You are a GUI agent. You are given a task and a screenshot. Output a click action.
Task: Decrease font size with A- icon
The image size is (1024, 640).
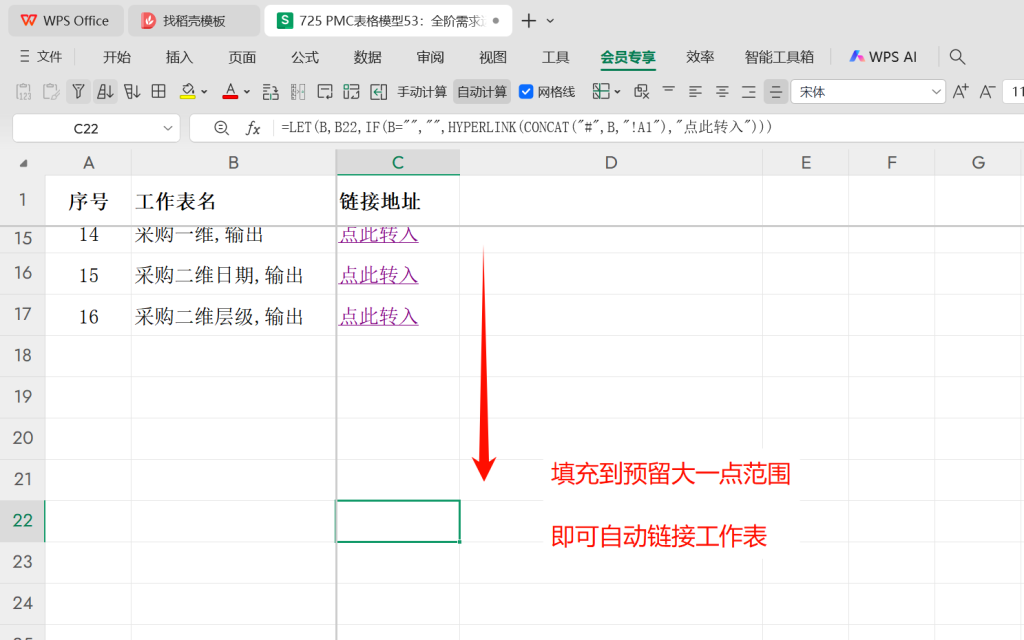click(x=987, y=91)
